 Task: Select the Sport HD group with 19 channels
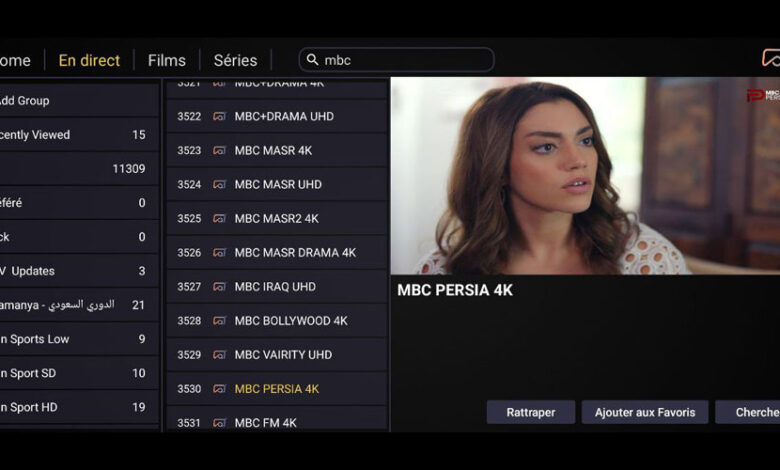[x=79, y=407]
